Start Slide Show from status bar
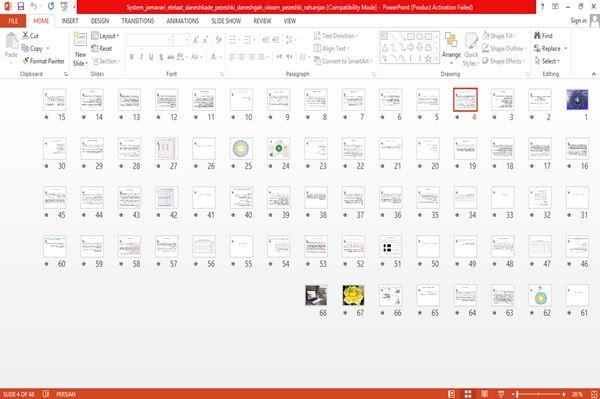600x399 pixels. [x=501, y=394]
